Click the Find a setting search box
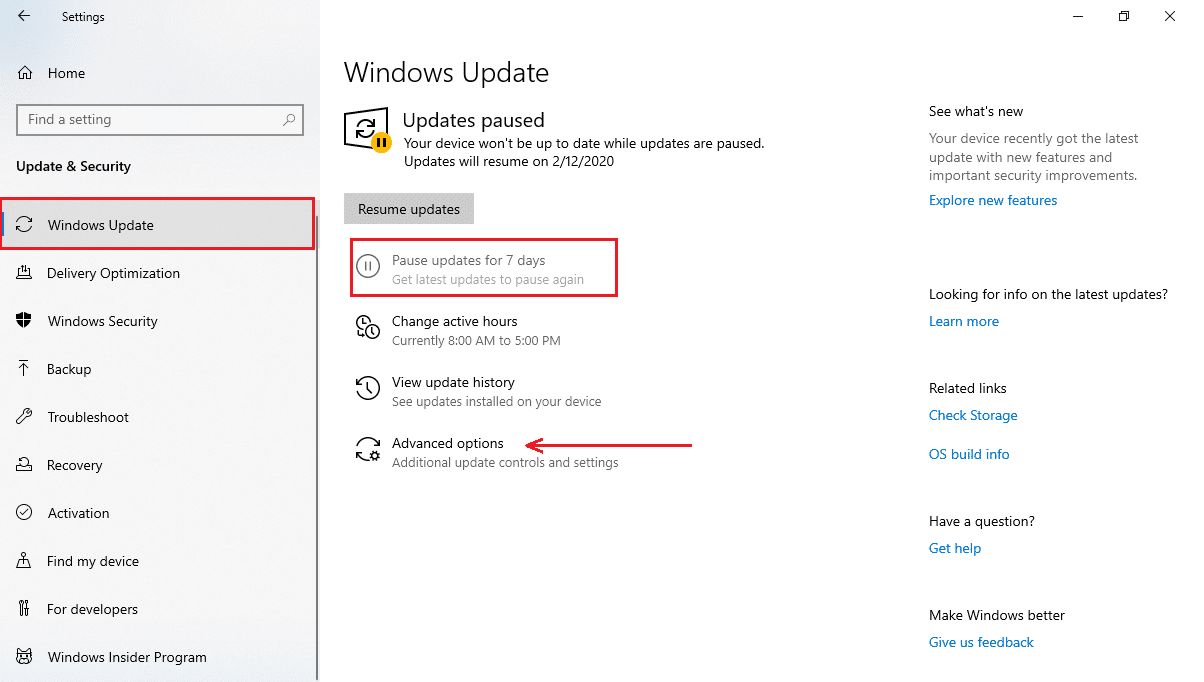 click(x=160, y=119)
